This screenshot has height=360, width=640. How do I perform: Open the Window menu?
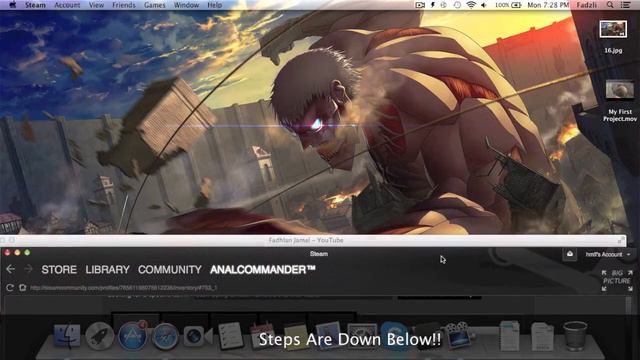[186, 5]
